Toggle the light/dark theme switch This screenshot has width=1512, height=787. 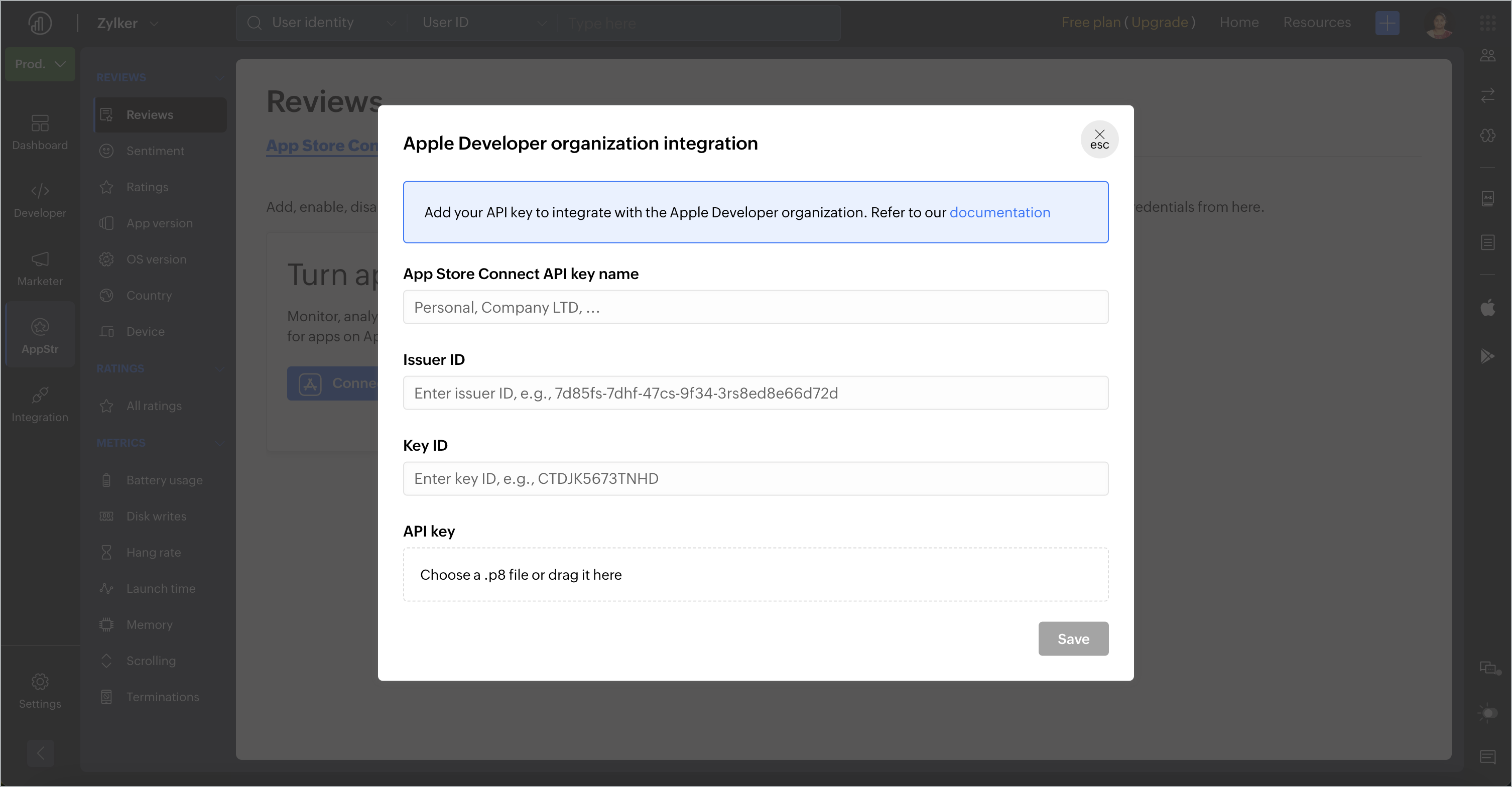coord(1487,713)
